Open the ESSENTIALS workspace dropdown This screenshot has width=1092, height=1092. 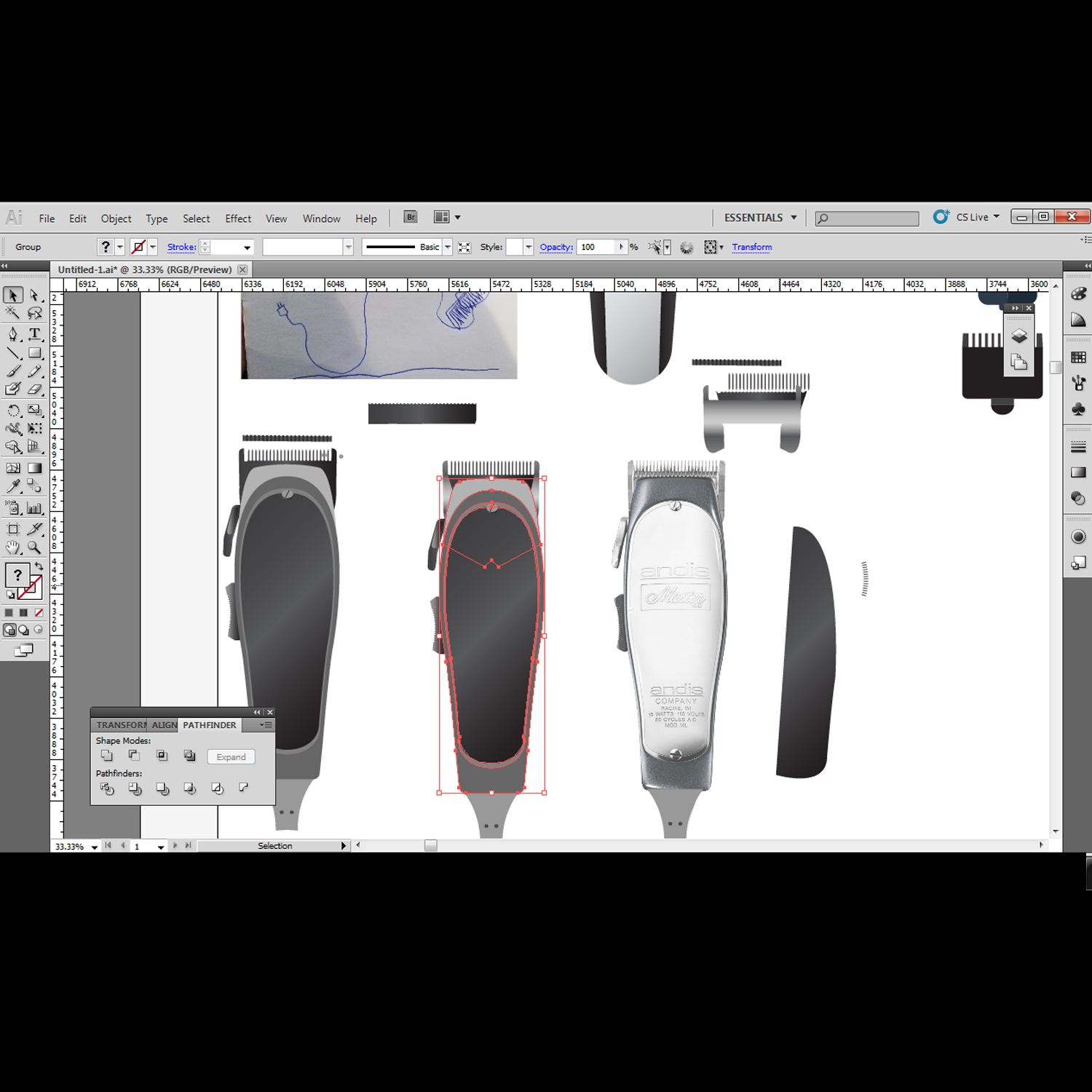tap(760, 218)
